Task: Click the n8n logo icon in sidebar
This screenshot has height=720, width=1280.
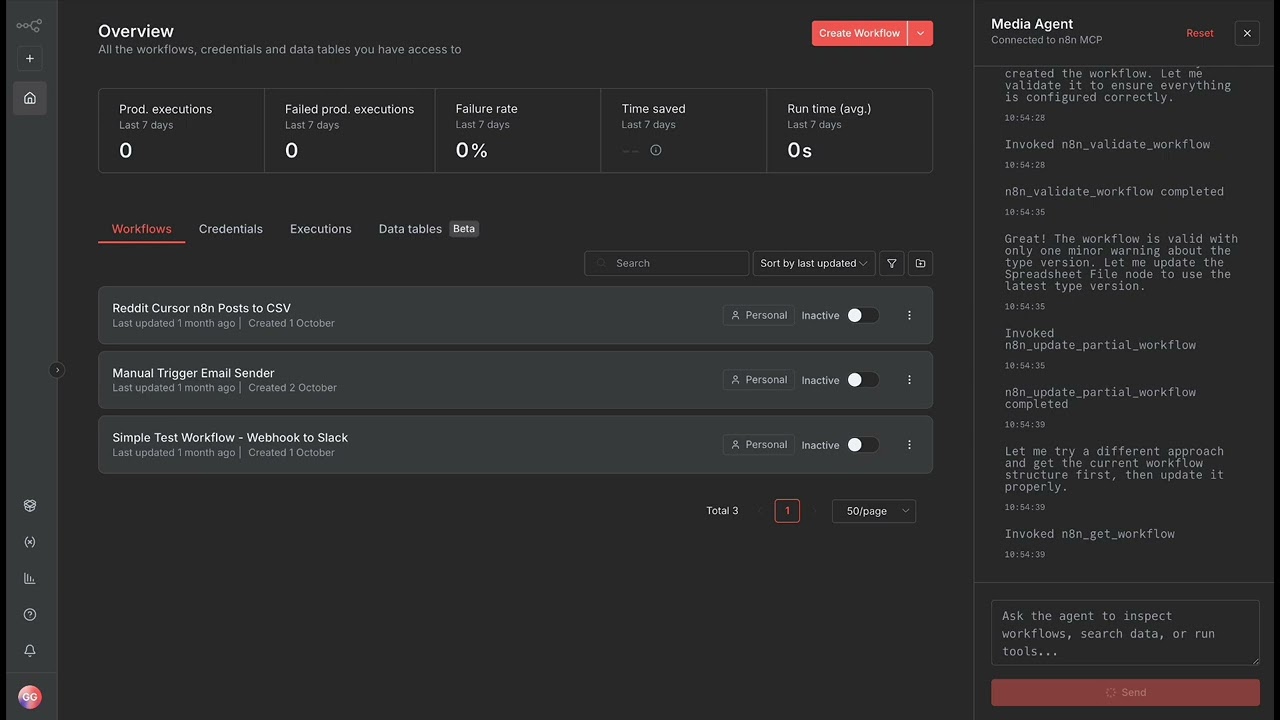Action: click(29, 26)
